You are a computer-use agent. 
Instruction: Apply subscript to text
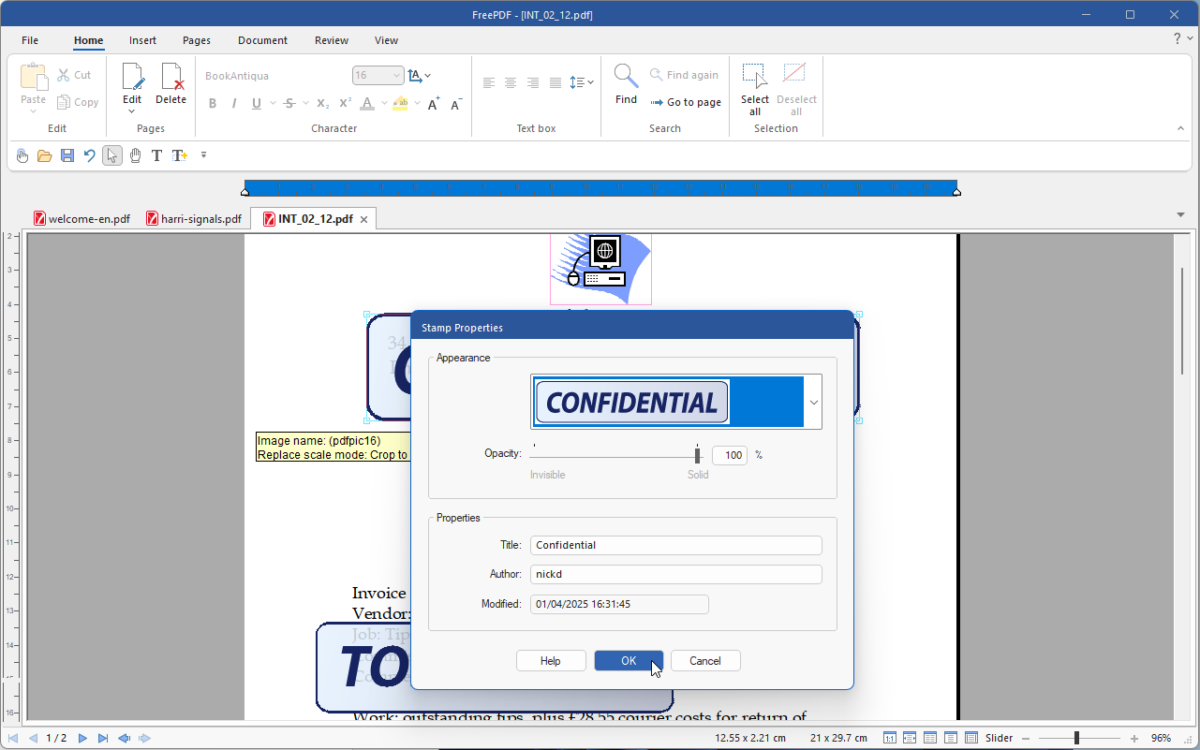[x=322, y=101]
